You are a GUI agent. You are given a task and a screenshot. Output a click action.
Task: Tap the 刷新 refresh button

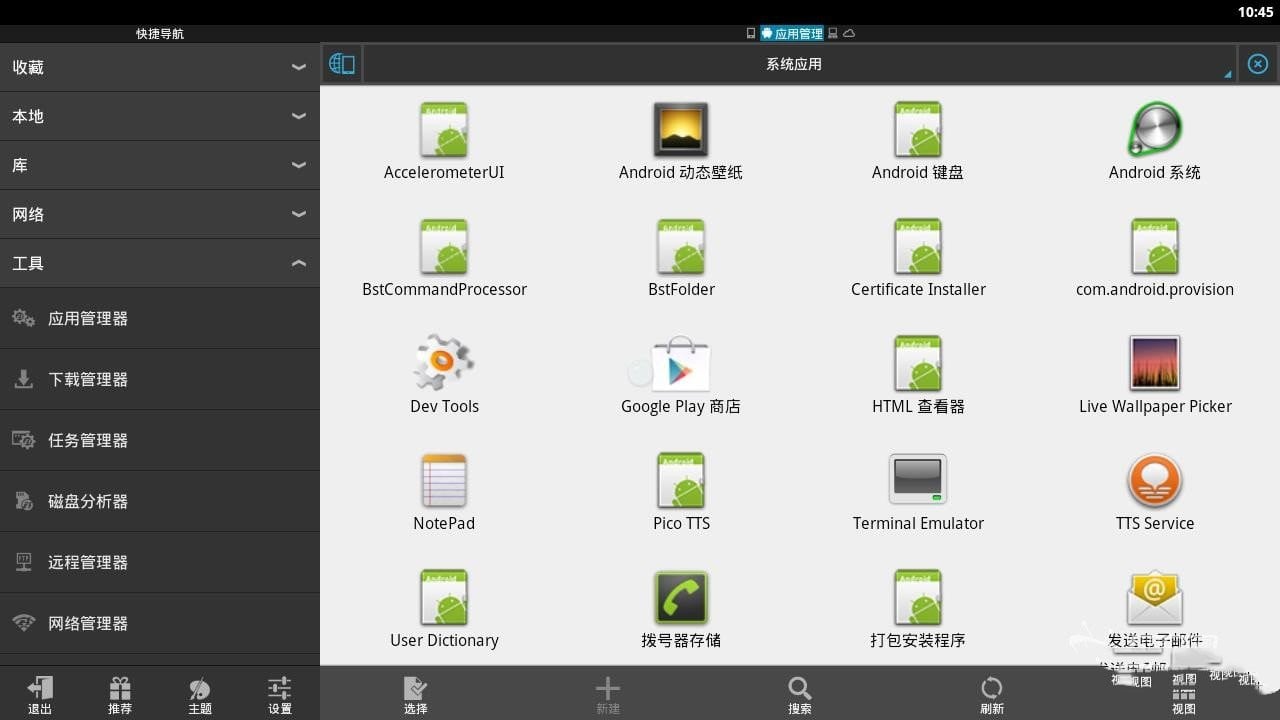tap(992, 694)
